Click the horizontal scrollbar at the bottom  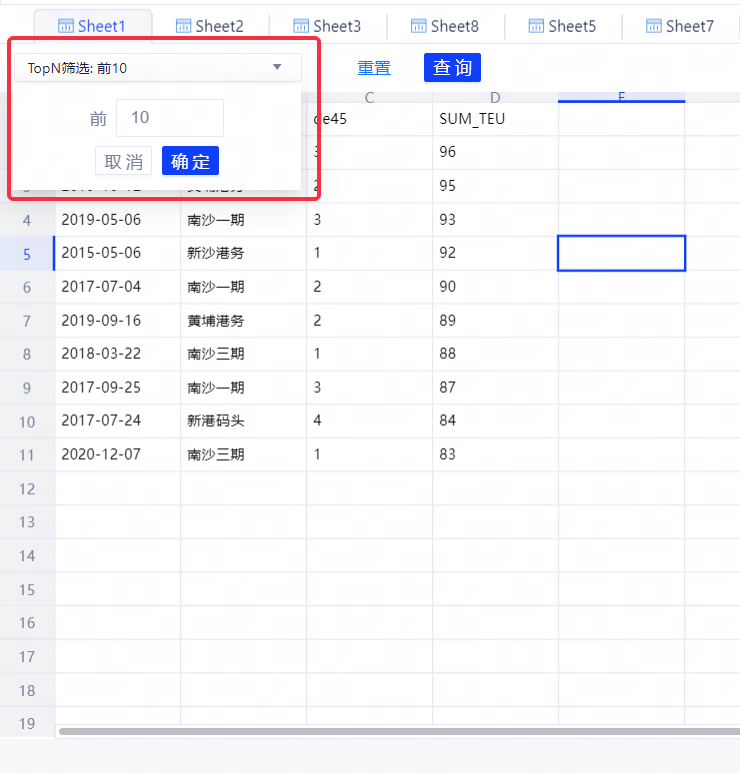click(x=398, y=732)
